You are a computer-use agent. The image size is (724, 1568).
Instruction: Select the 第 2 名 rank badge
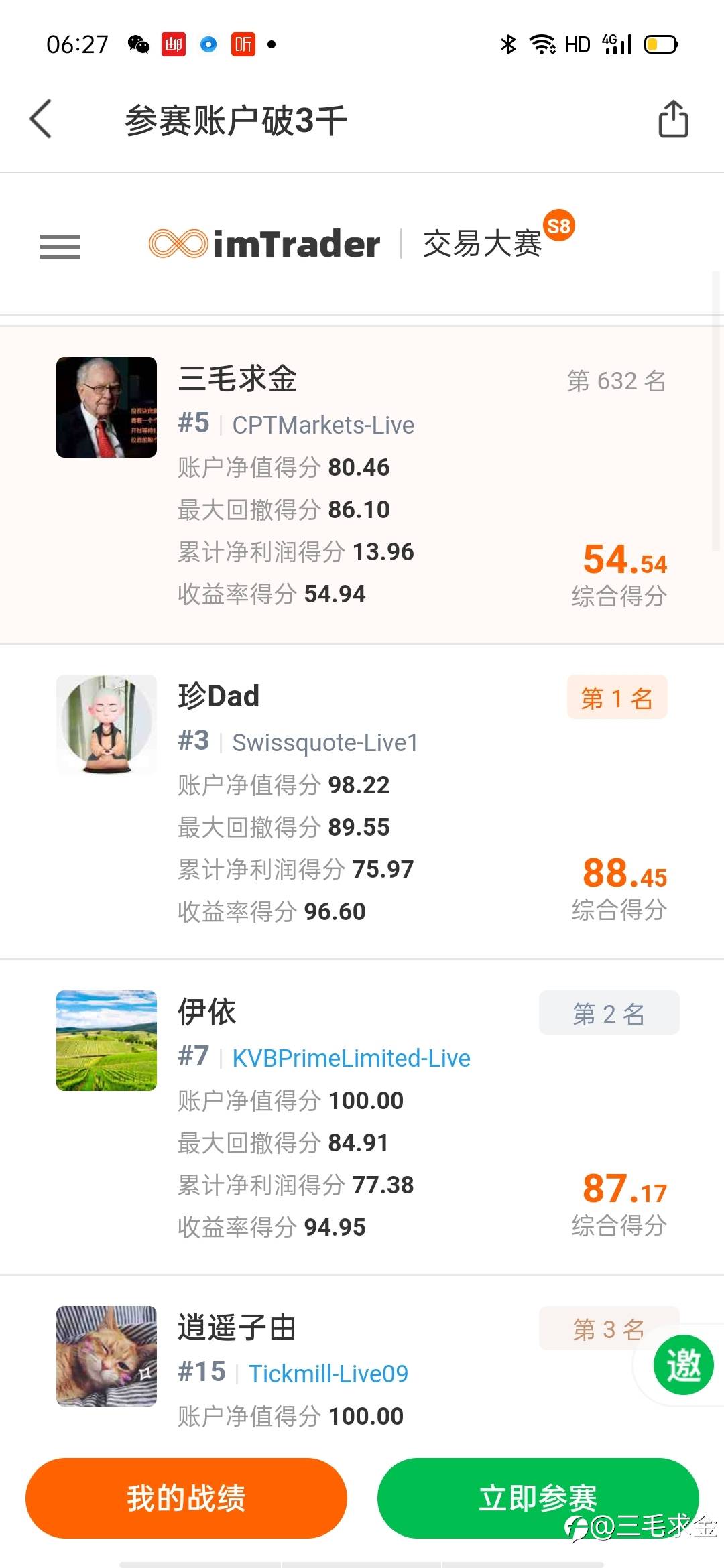coord(609,1013)
